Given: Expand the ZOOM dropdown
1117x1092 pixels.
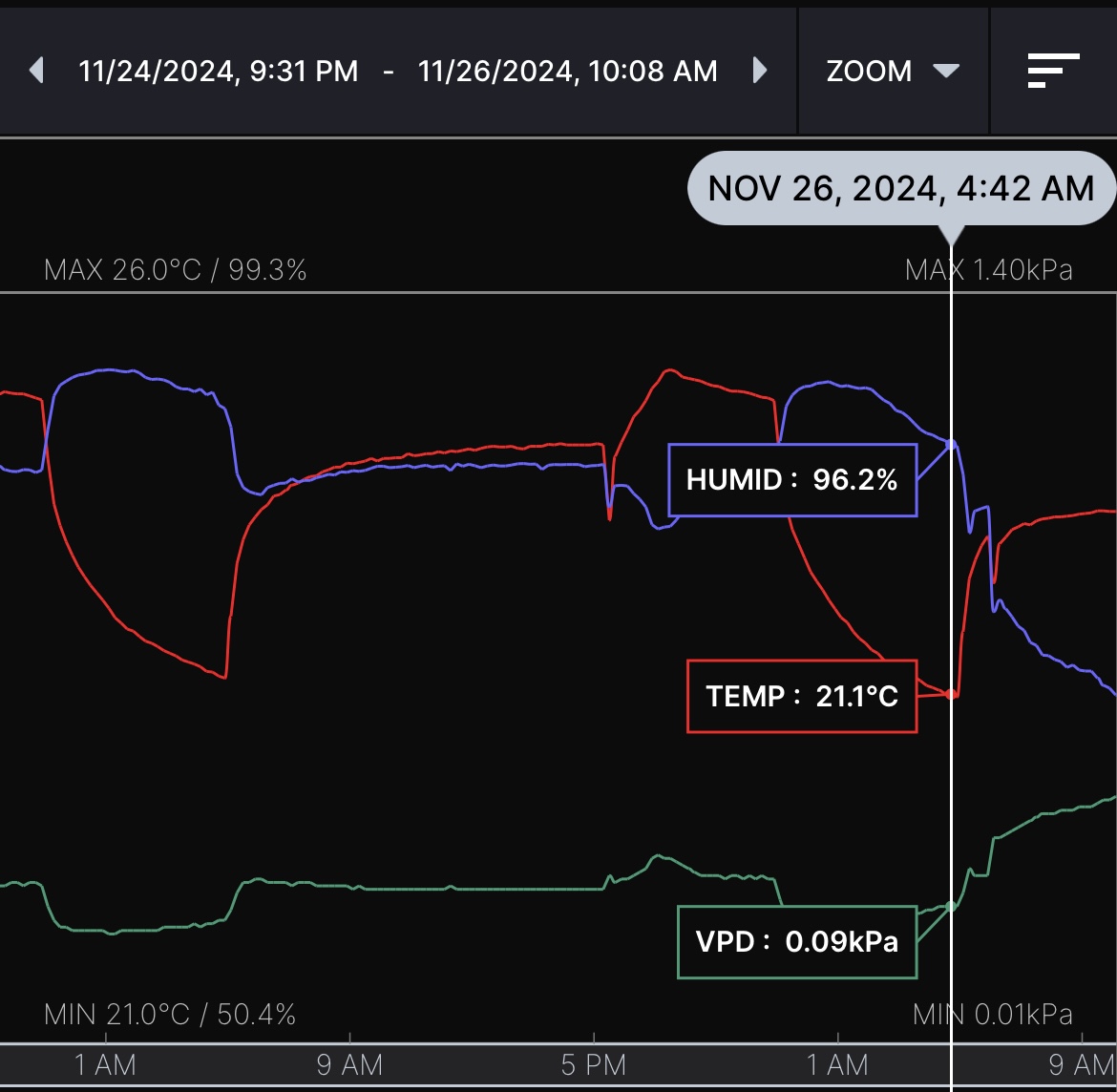Looking at the screenshot, I should click(892, 72).
